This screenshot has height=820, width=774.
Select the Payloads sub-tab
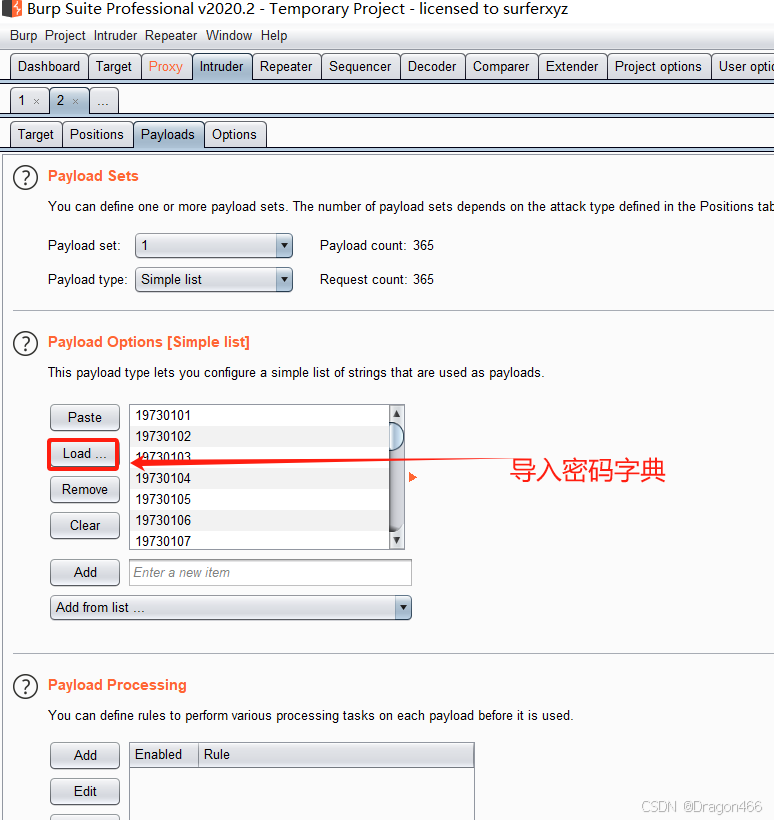[x=168, y=134]
